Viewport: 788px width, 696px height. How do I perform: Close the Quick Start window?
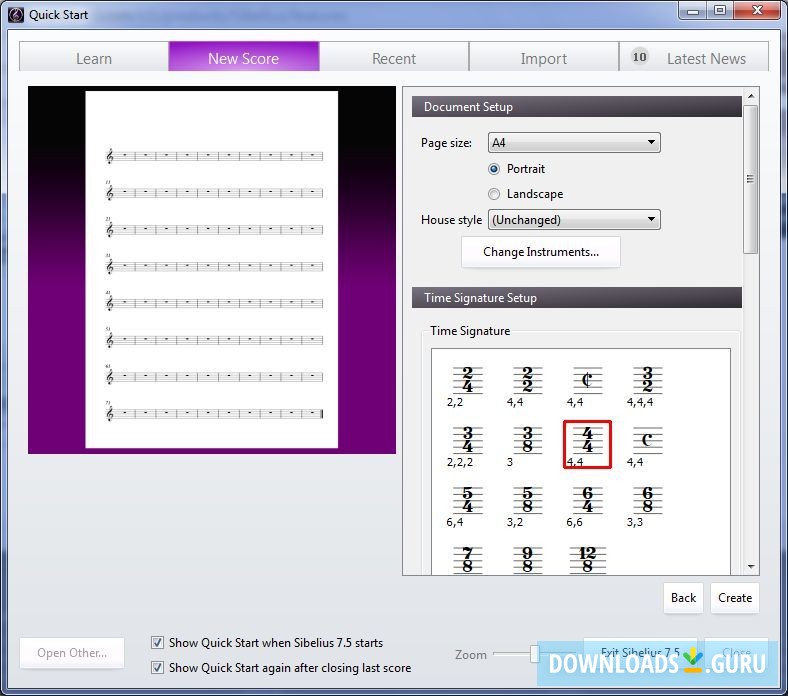757,10
